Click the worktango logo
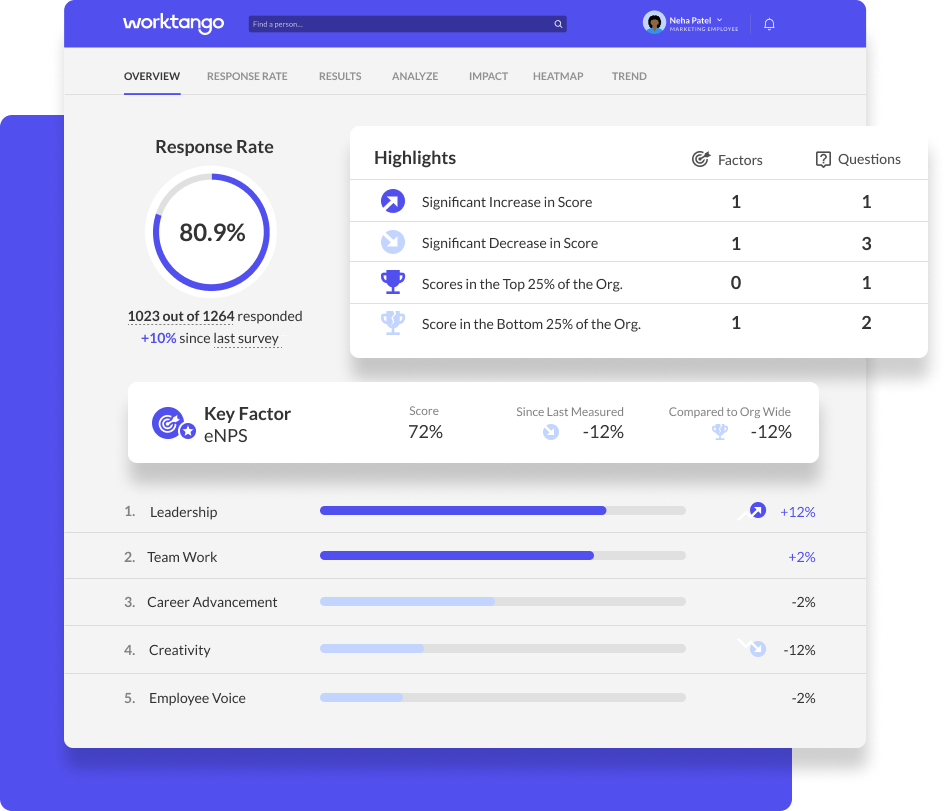Image resolution: width=949 pixels, height=811 pixels. coord(173,24)
